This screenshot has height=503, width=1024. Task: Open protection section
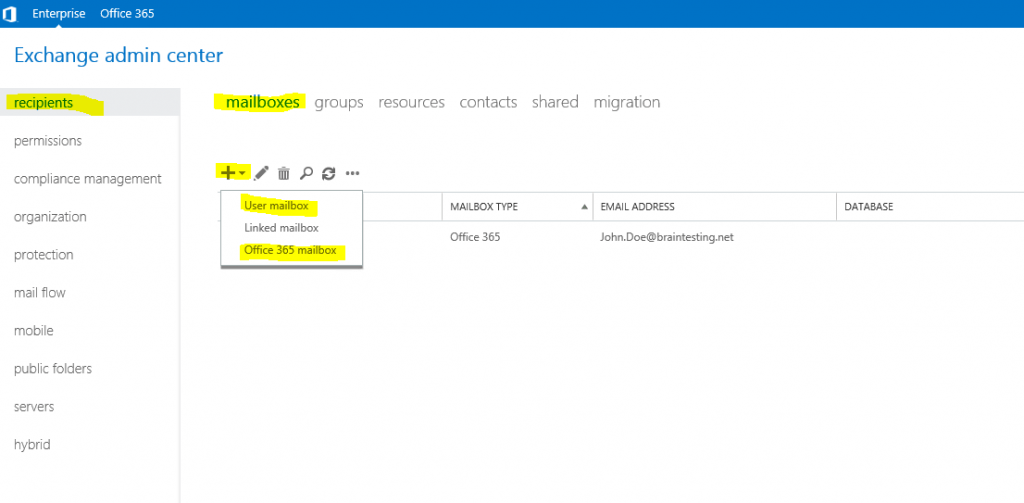[44, 254]
